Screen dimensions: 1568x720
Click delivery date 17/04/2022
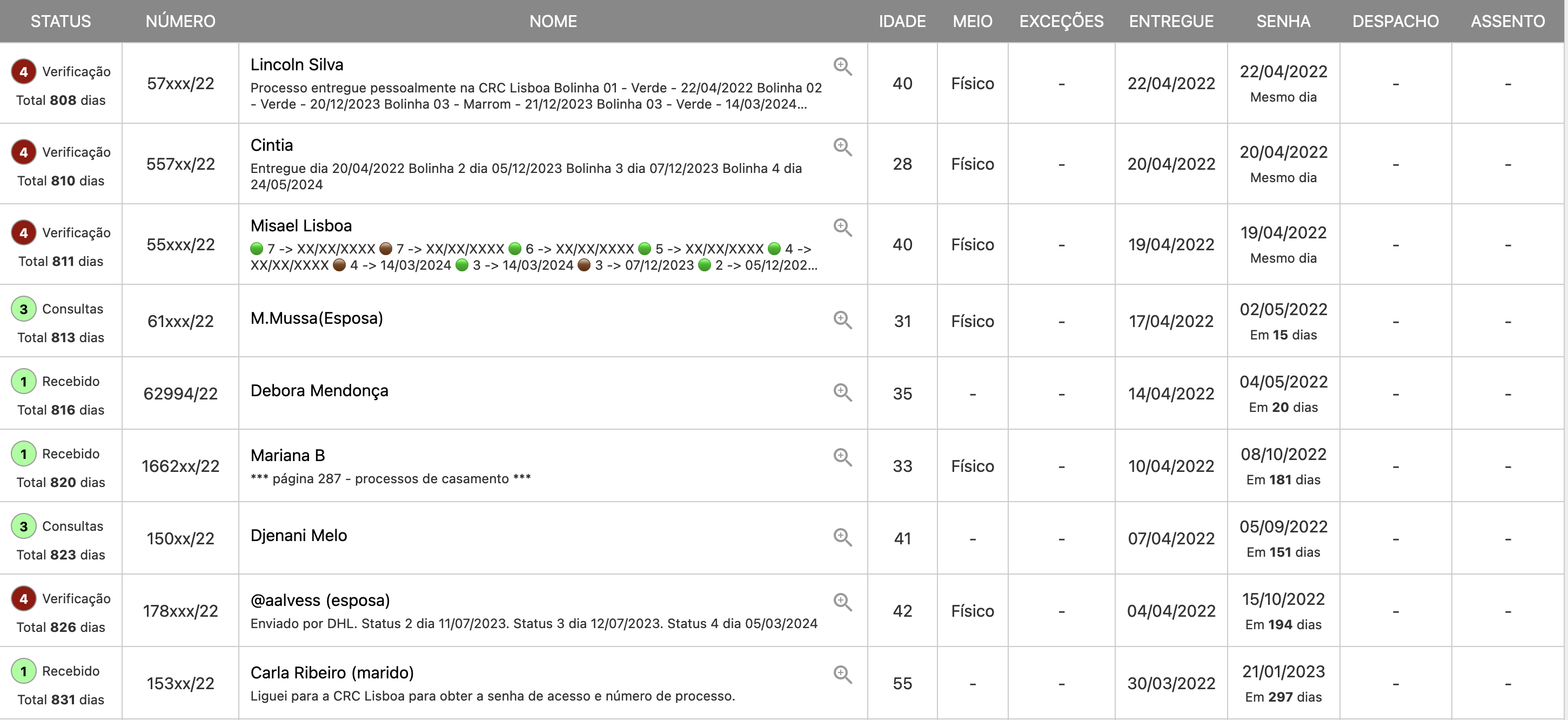coord(1171,321)
